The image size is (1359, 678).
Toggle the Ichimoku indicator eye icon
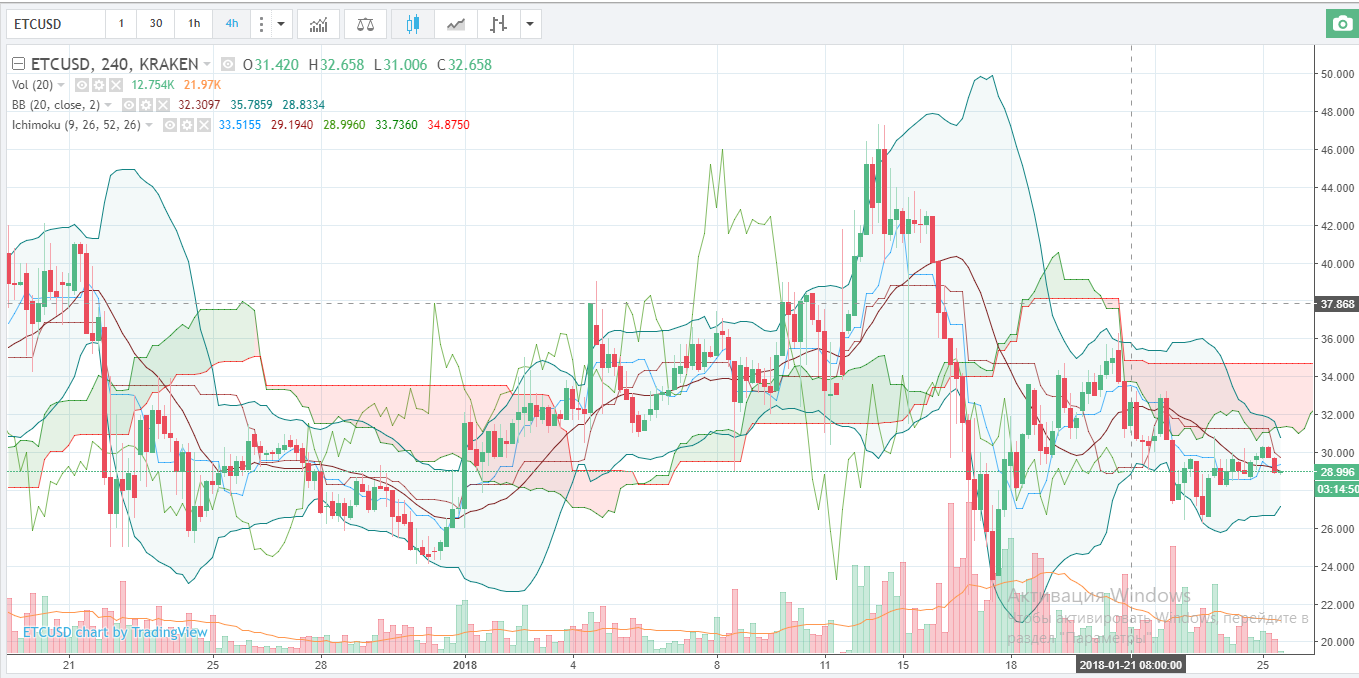tap(171, 125)
